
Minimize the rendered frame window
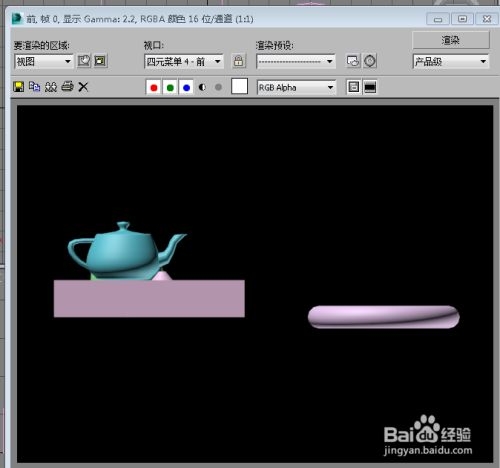coord(438,19)
